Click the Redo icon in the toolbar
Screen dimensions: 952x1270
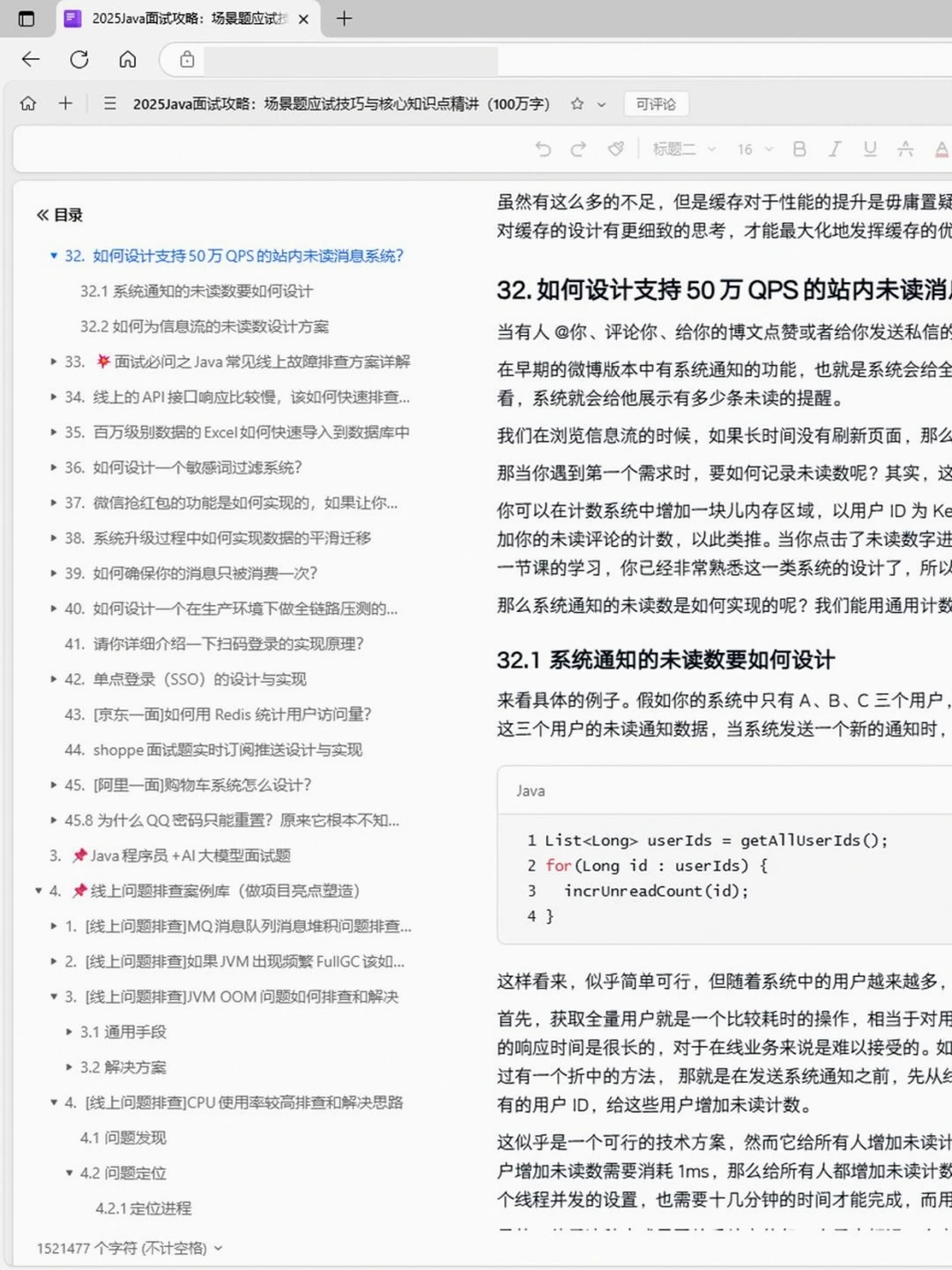pyautogui.click(x=577, y=149)
